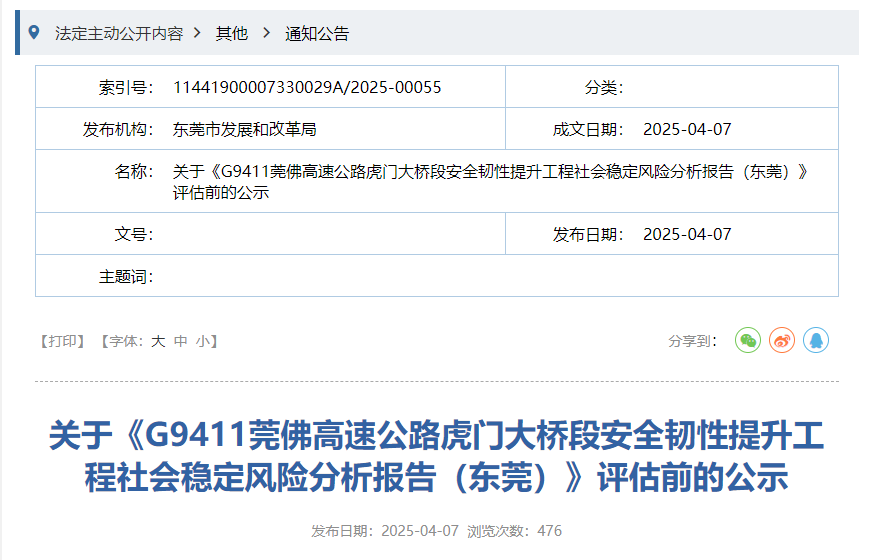The image size is (869, 560).
Task: Open 通知公告 breadcrumb section
Action: (x=317, y=33)
